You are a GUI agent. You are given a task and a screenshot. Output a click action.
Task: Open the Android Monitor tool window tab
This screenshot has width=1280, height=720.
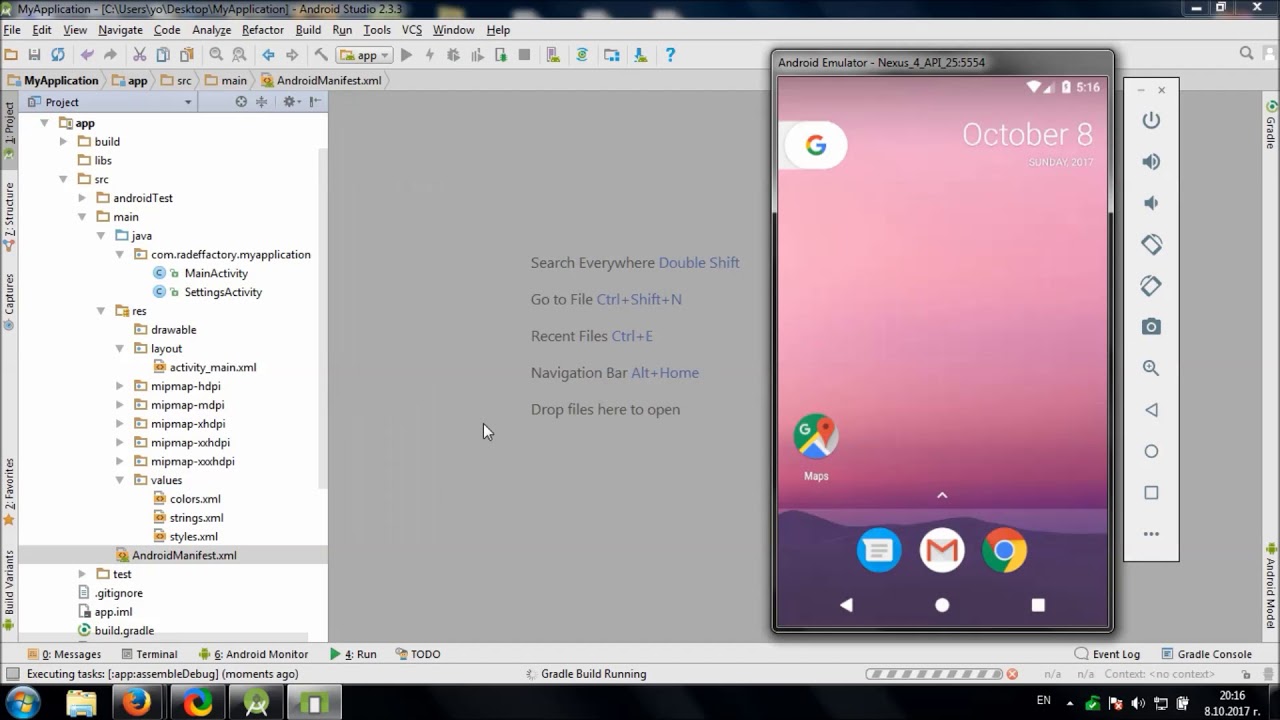click(253, 654)
